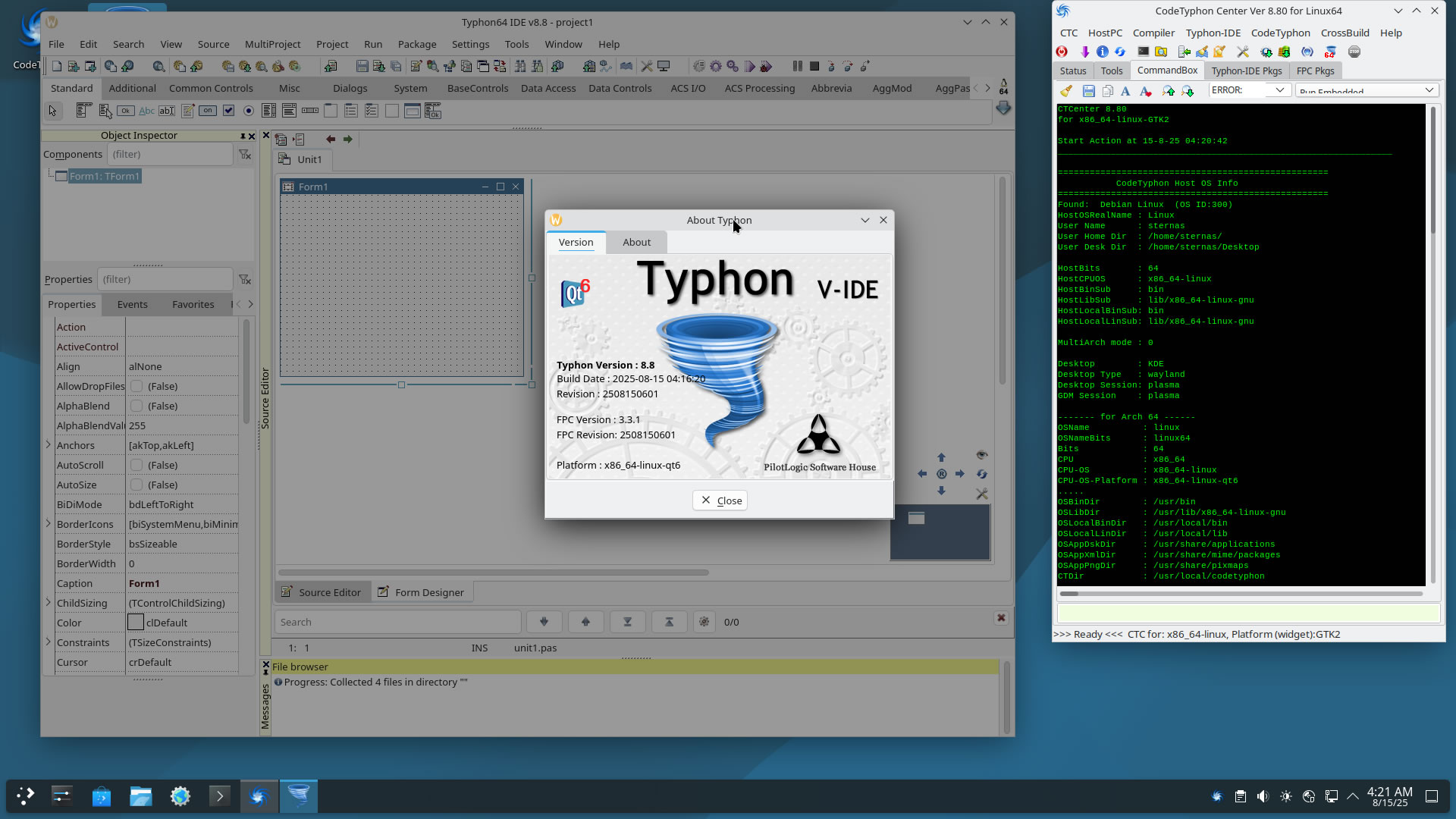
Task: Click the Form Designer bottom tab button
Action: pos(421,592)
